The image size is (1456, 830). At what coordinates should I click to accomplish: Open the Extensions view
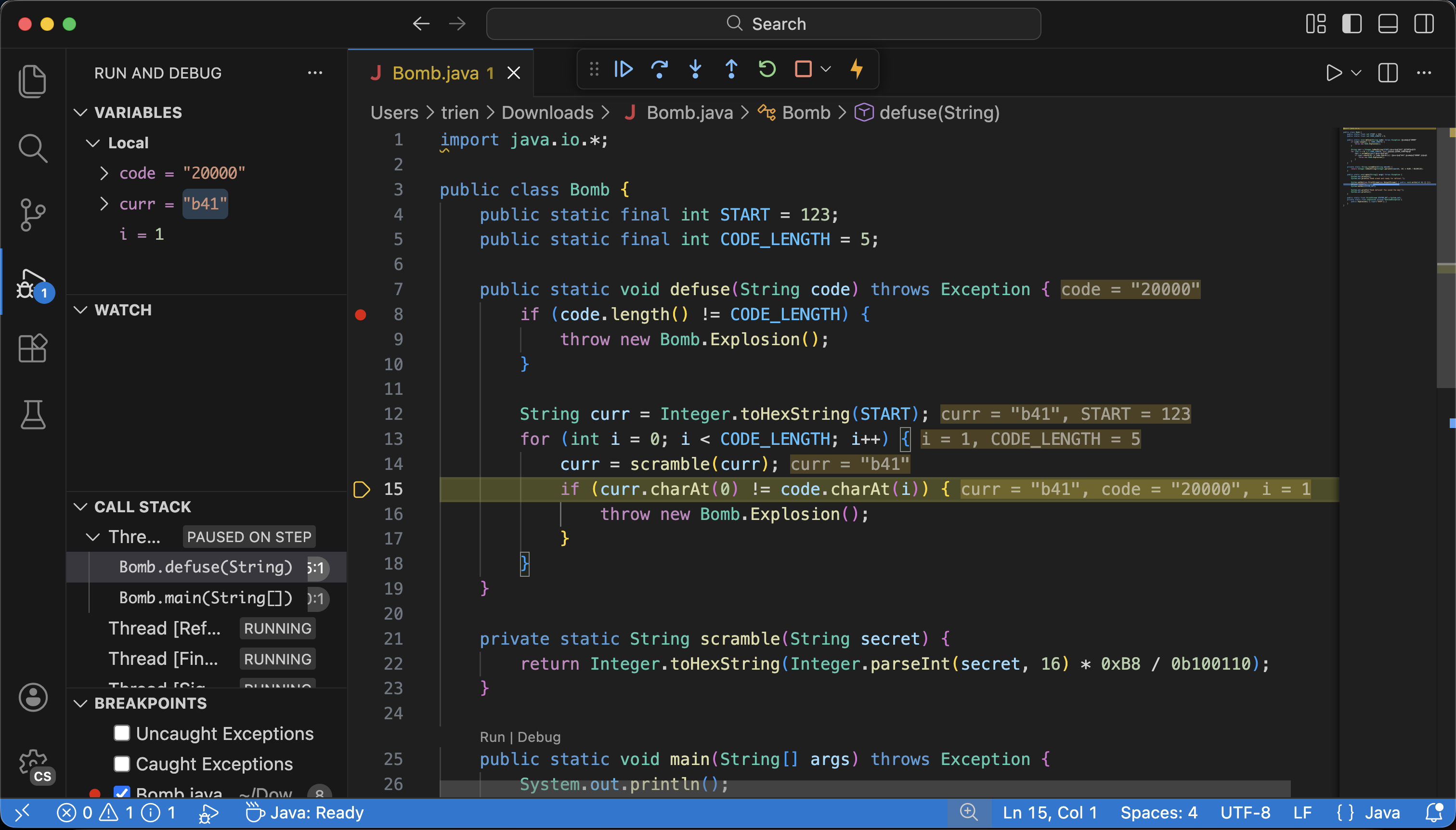coord(32,348)
